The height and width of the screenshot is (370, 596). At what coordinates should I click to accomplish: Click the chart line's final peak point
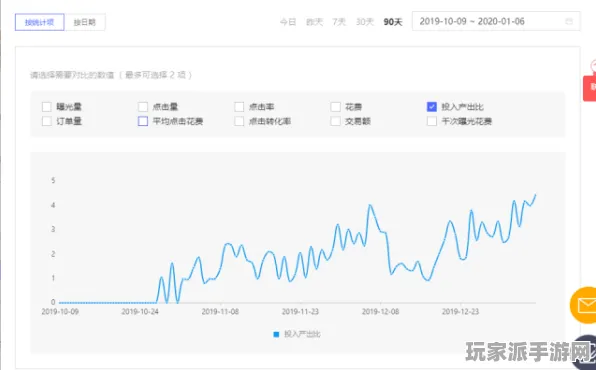535,195
